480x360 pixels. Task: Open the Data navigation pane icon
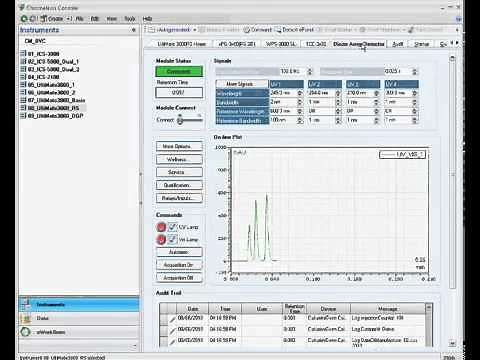coord(26,318)
